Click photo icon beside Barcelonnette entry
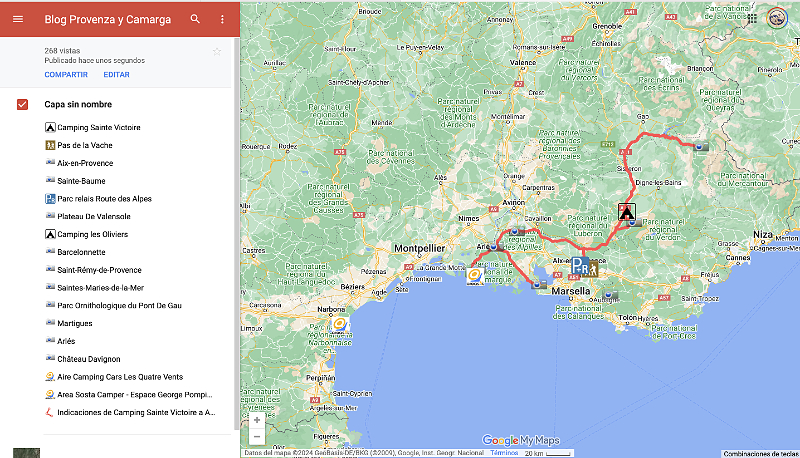The image size is (800, 458). [x=50, y=251]
